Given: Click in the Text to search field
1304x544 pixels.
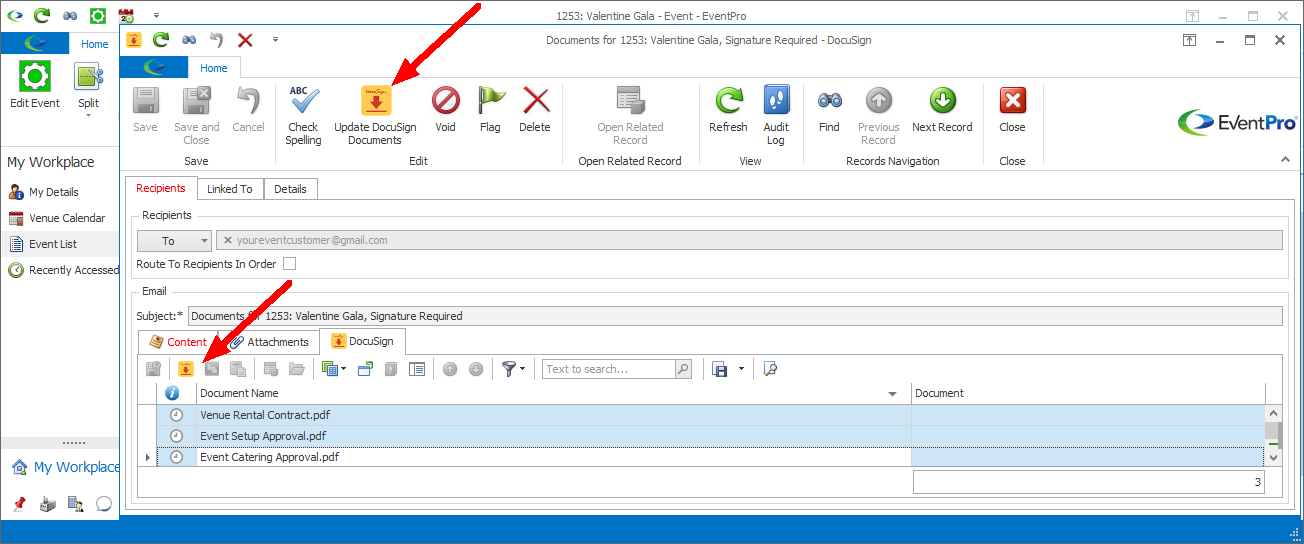Looking at the screenshot, I should point(608,369).
